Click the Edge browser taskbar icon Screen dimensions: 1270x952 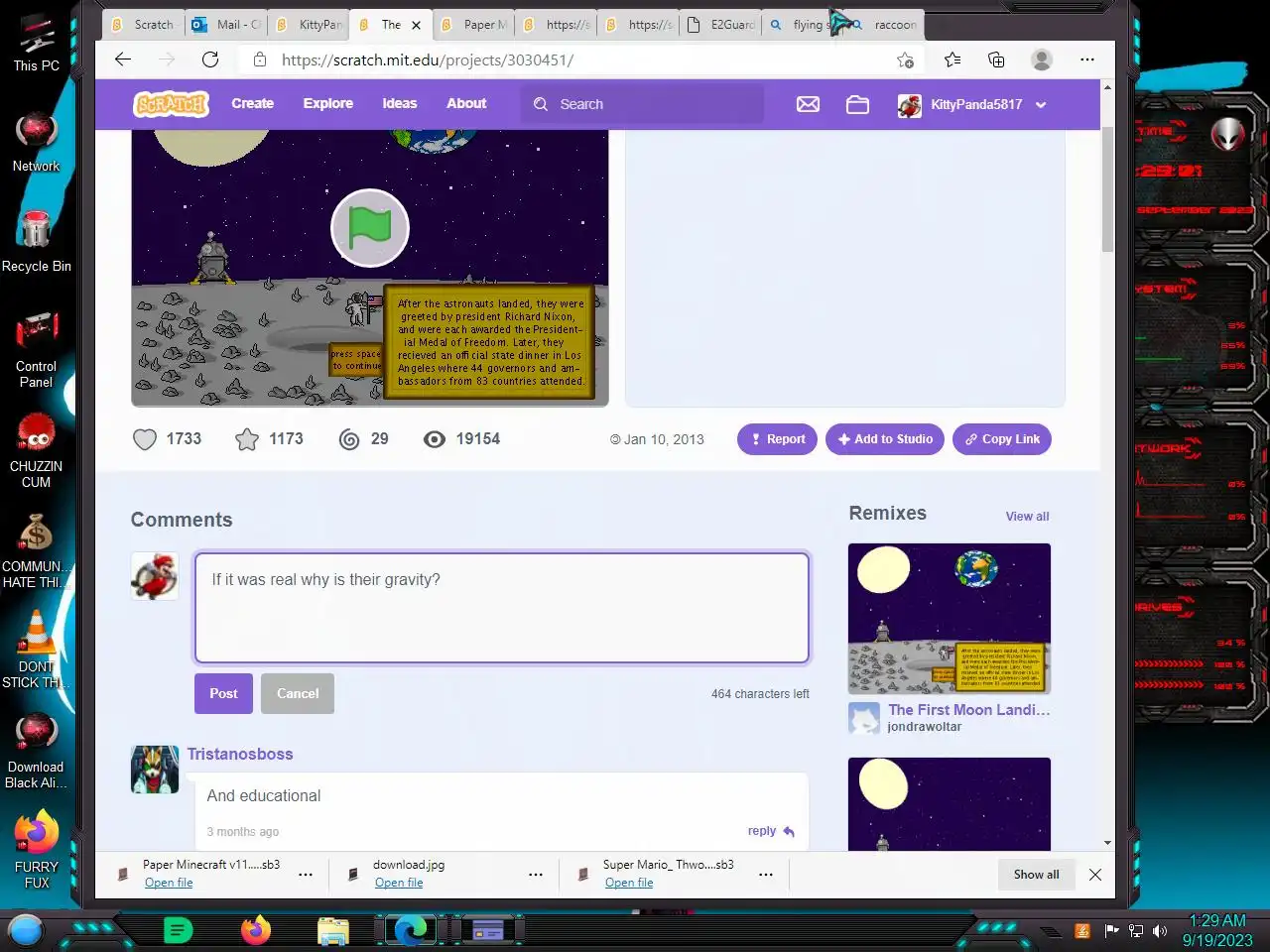411,930
